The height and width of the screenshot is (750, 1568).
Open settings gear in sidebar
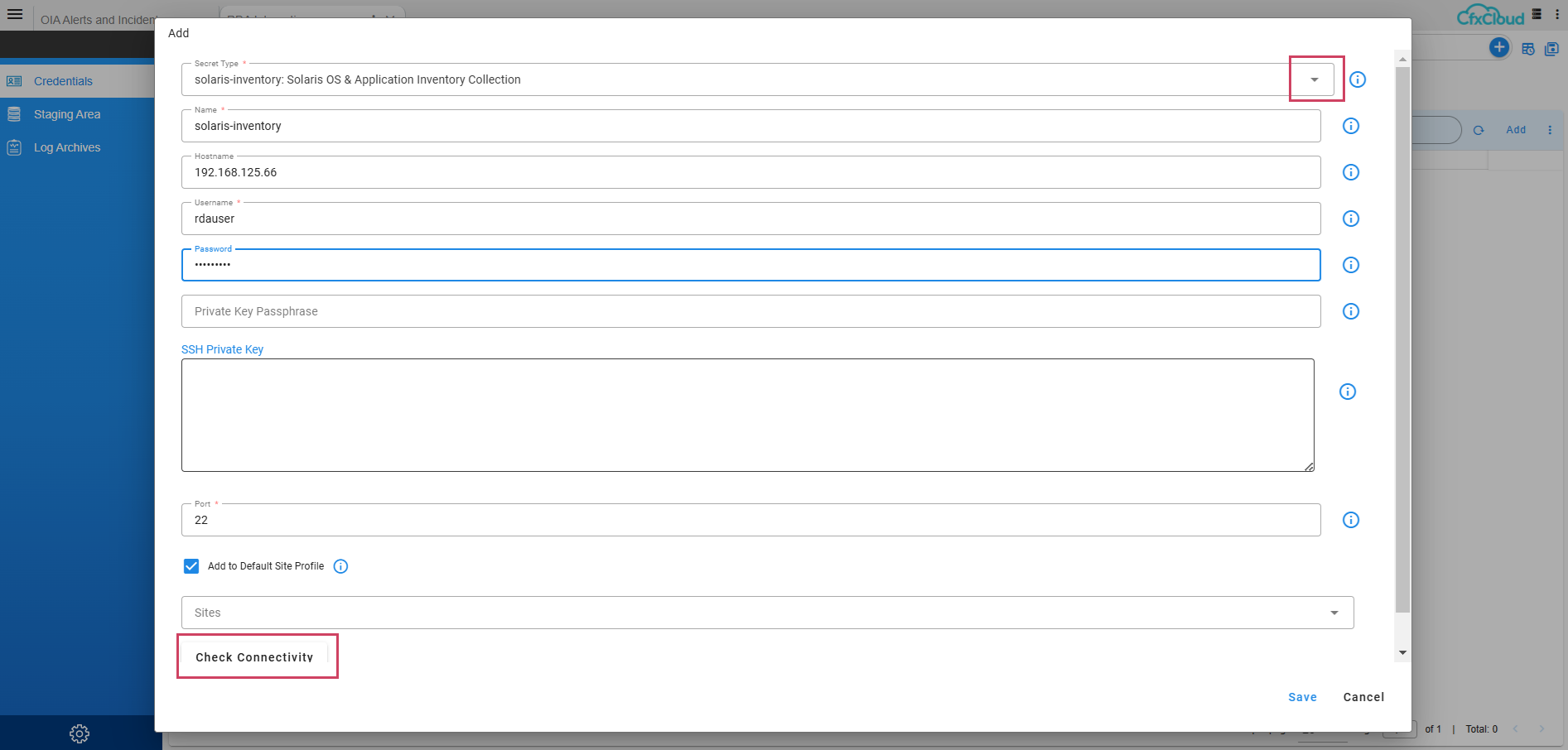(80, 733)
